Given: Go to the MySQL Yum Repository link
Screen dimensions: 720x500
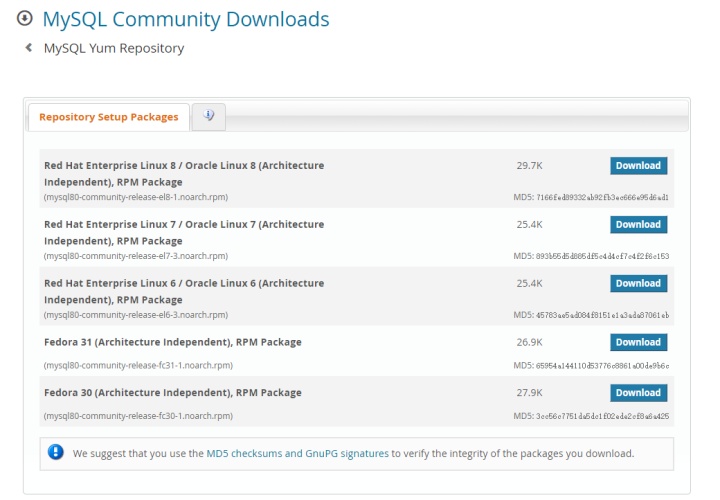Looking at the screenshot, I should (114, 48).
